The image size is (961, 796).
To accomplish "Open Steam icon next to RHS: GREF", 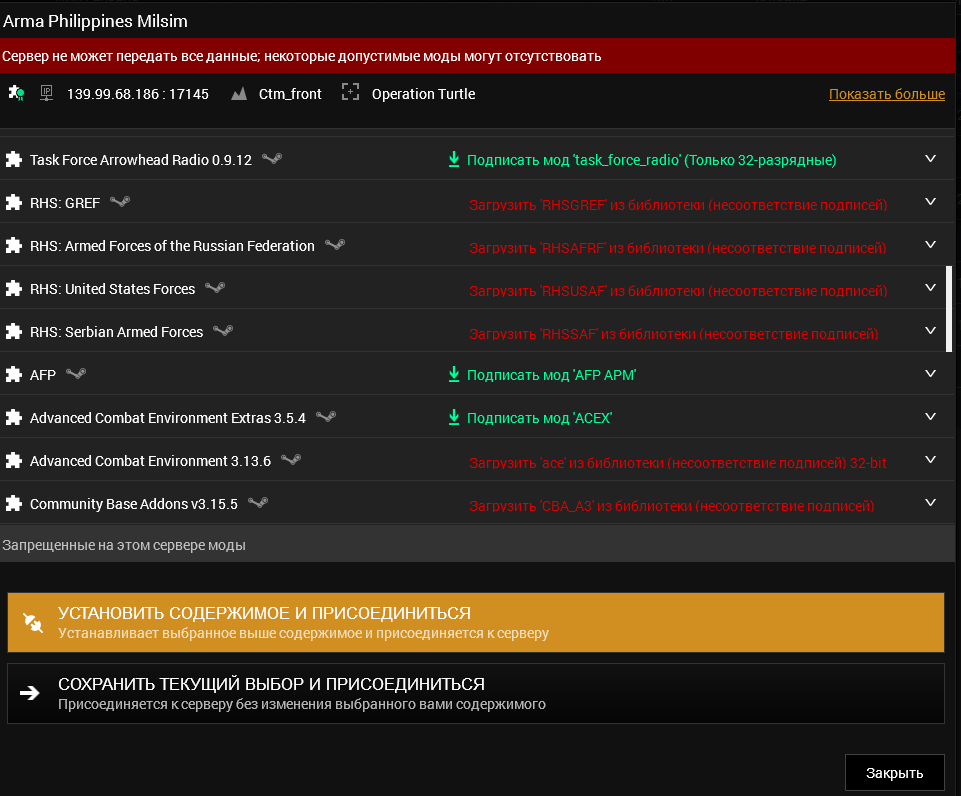I will coord(120,202).
